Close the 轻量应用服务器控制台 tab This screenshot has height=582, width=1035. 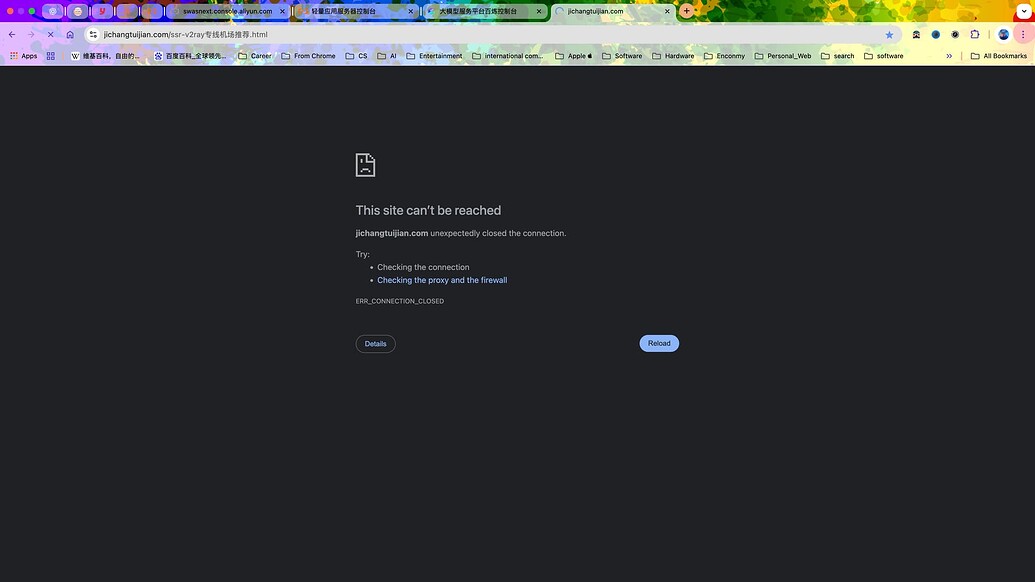click(x=411, y=11)
